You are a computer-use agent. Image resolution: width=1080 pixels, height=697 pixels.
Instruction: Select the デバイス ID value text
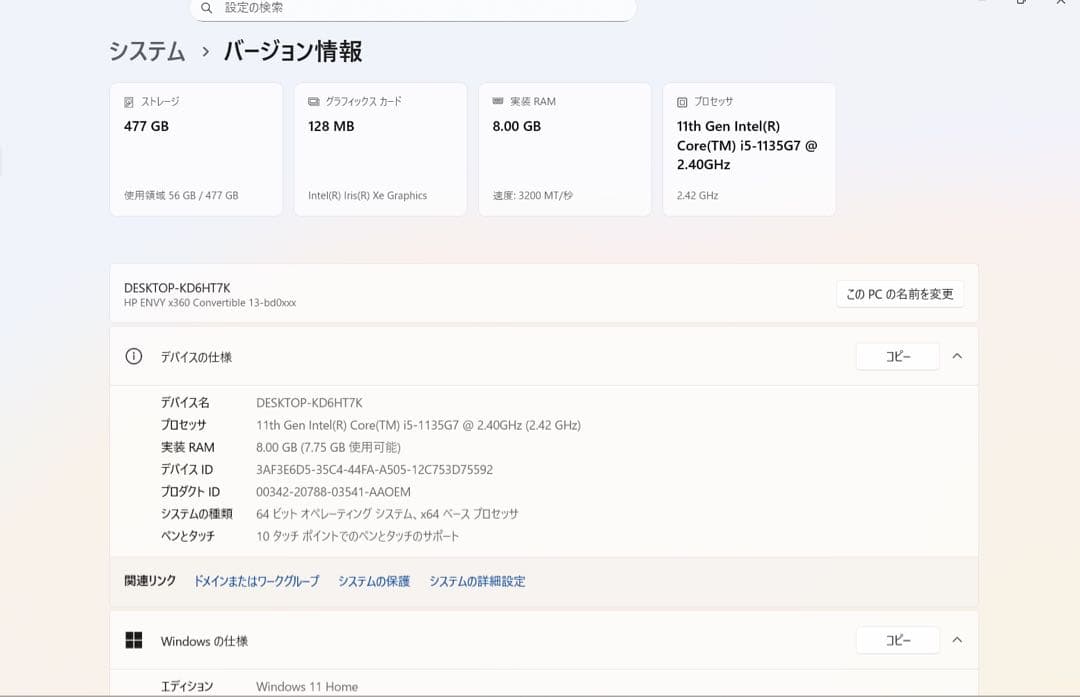[375, 470]
